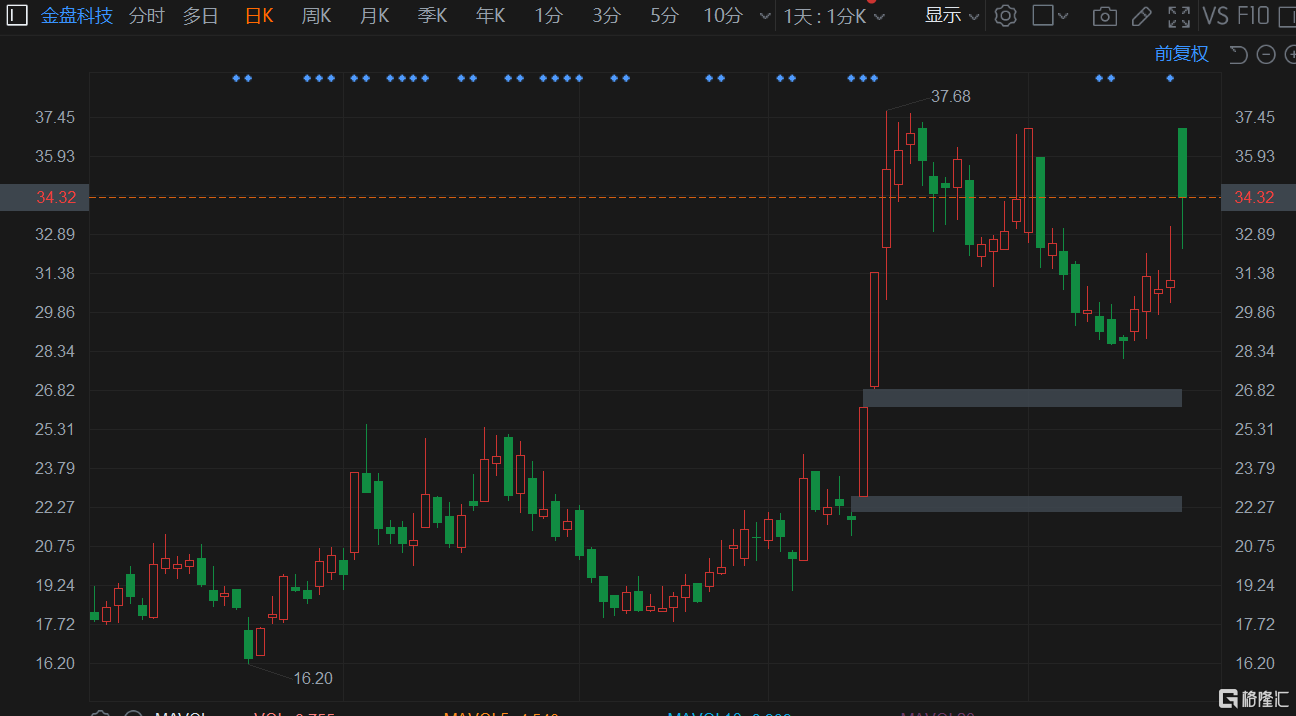The image size is (1296, 716).
Task: Click the right axis label 20.75
Action: click(1255, 546)
